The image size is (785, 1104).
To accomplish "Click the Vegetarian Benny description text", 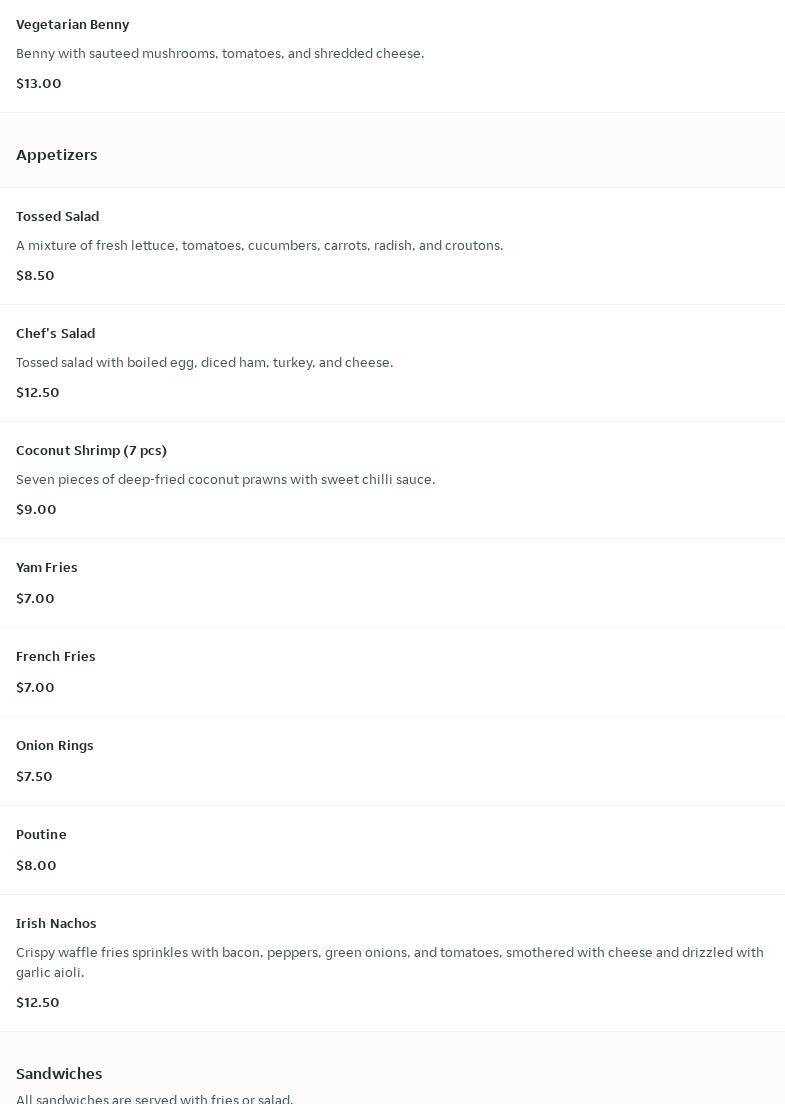I will click(x=220, y=53).
